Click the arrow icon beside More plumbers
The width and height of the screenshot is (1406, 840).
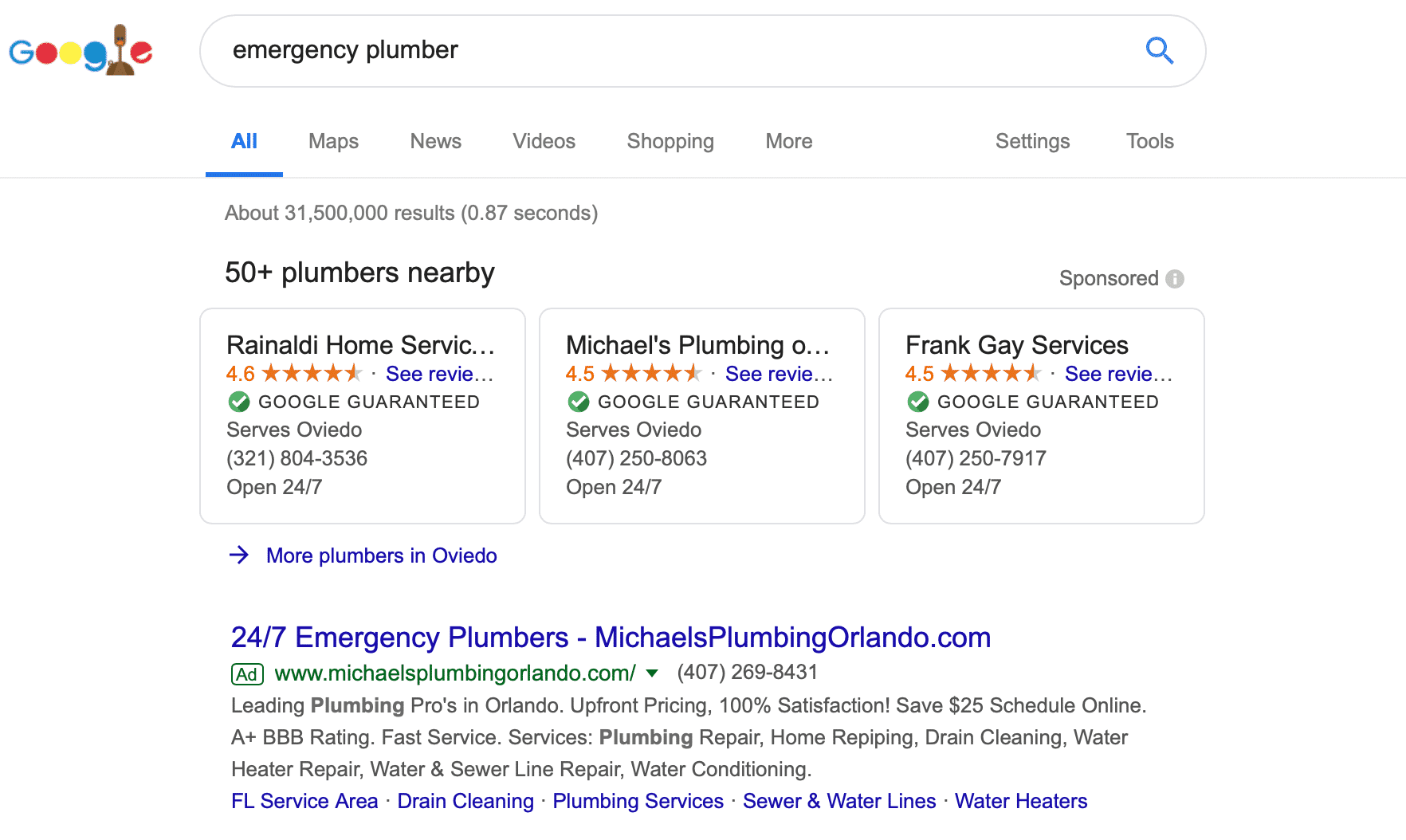[239, 555]
